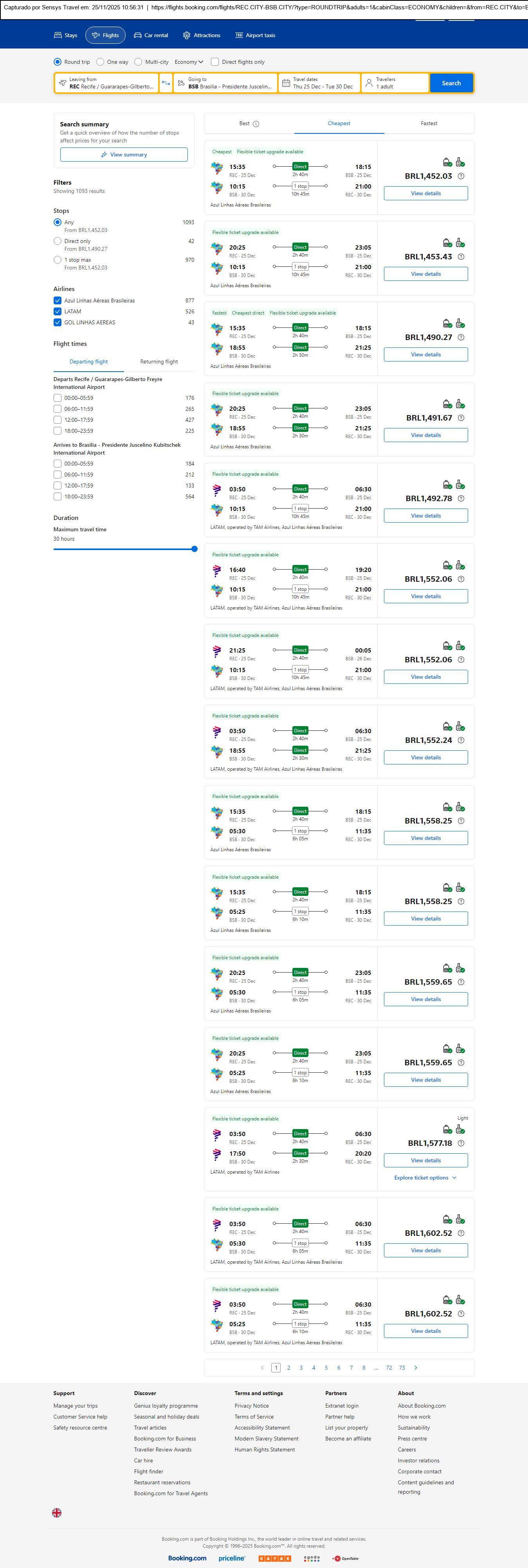This screenshot has height=1568, width=528.
Task: Open the Returning flight times tab
Action: [x=159, y=361]
